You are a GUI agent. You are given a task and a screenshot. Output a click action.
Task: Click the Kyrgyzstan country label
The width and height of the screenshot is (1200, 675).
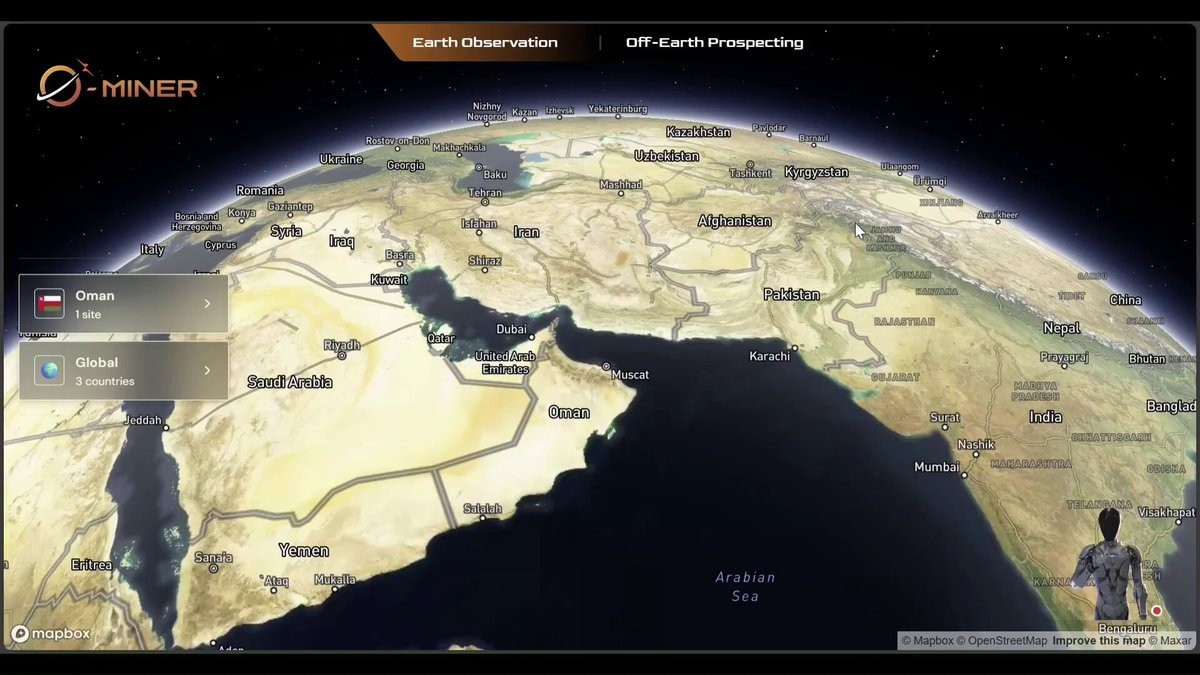coord(816,172)
